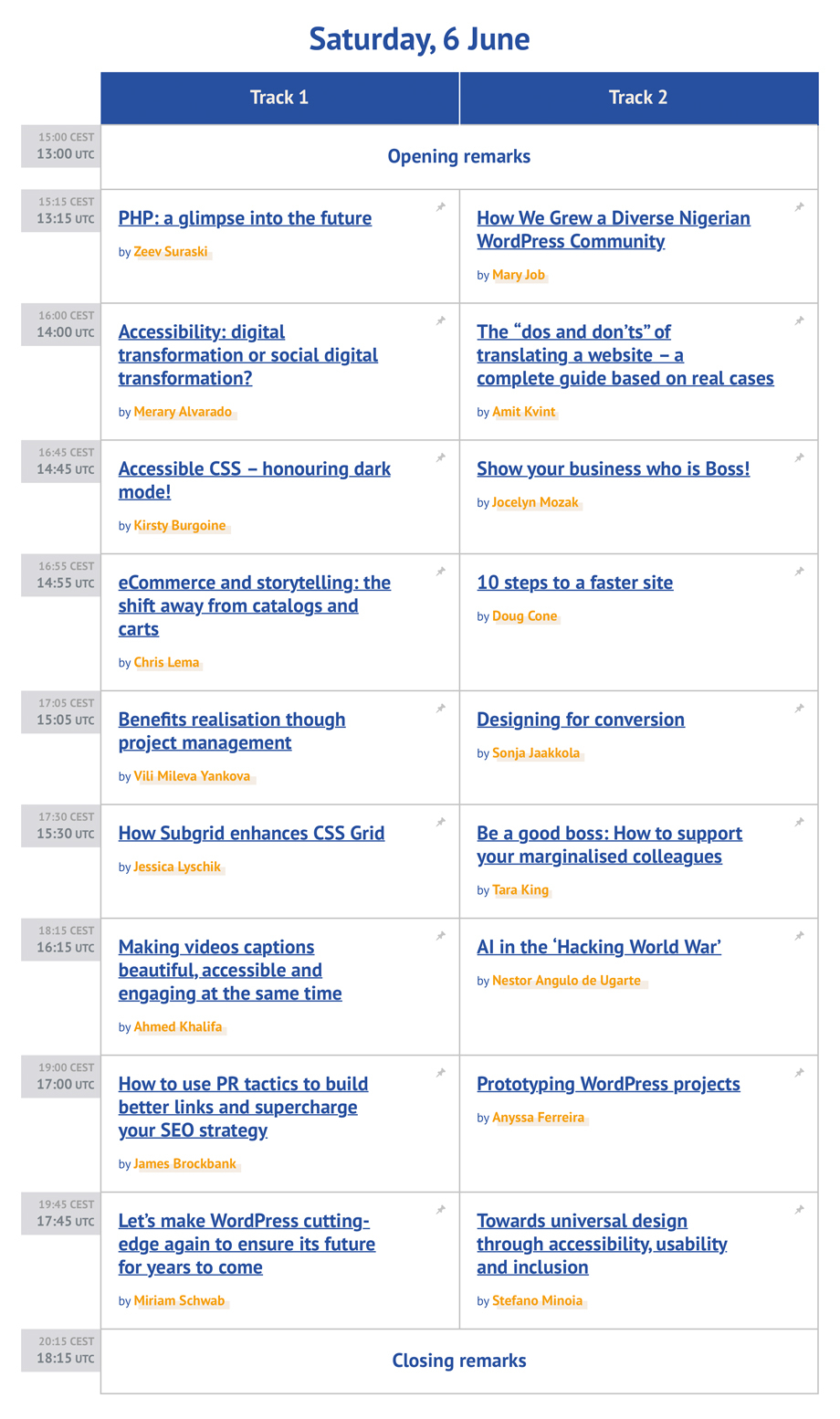Image resolution: width=840 pixels, height=1419 pixels.
Task: Pin the Accessible CSS dark mode session
Action: pyautogui.click(x=441, y=457)
